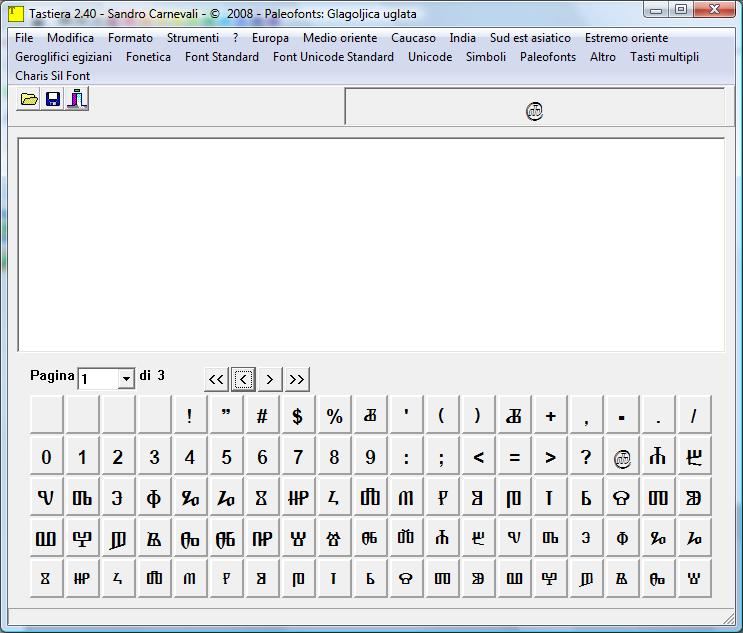Screen dimensions: 743x633
Task: Insert the digit 5 key
Action: coord(226,456)
